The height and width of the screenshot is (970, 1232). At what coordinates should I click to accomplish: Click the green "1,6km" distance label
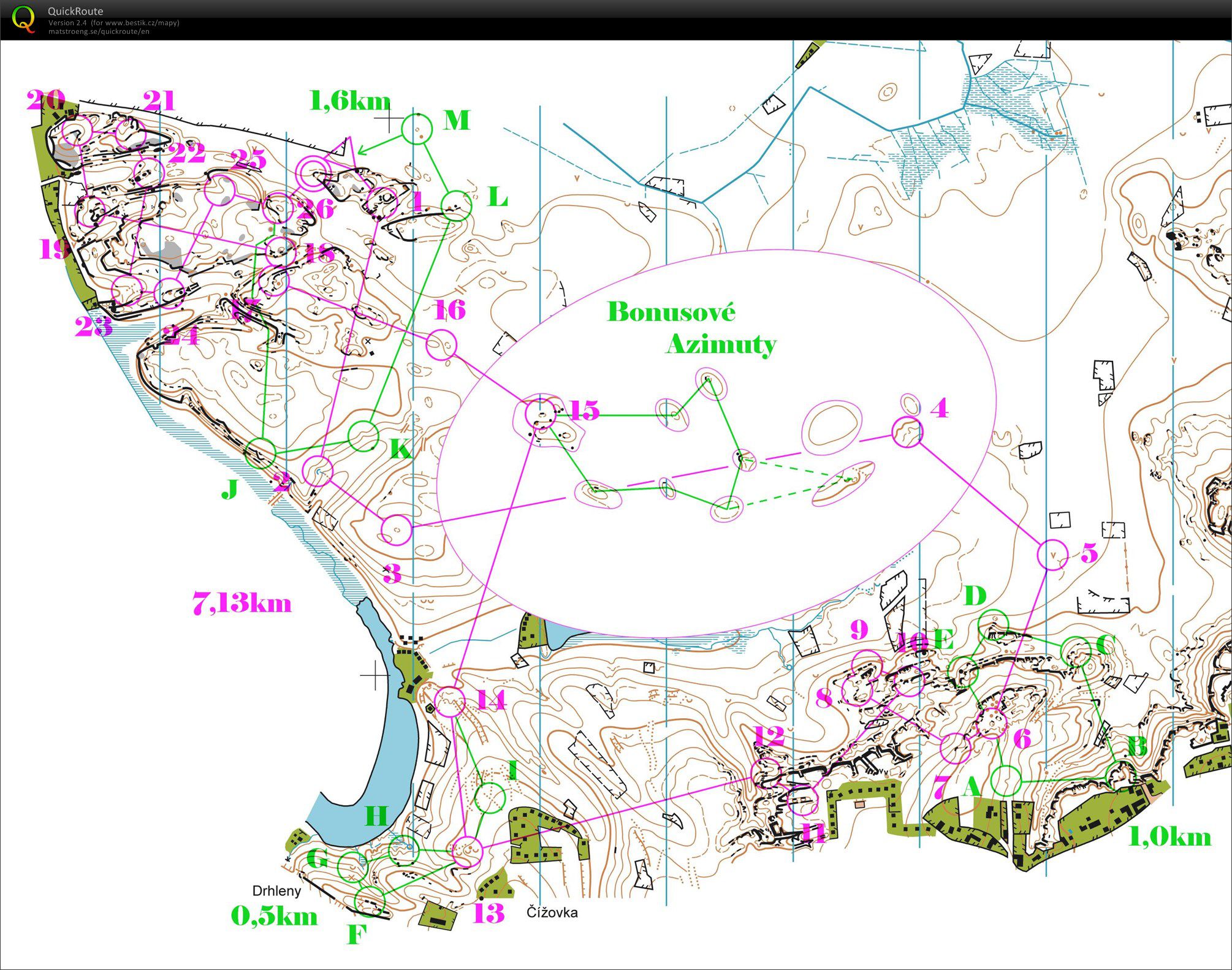click(351, 101)
